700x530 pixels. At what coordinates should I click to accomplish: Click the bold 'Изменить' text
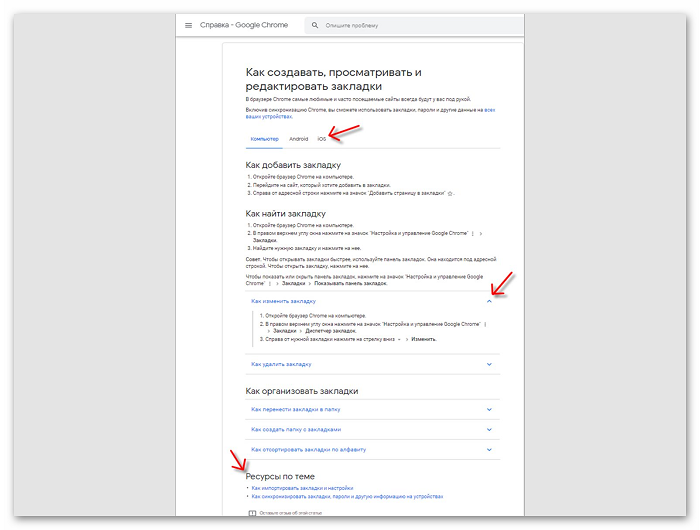click(423, 339)
